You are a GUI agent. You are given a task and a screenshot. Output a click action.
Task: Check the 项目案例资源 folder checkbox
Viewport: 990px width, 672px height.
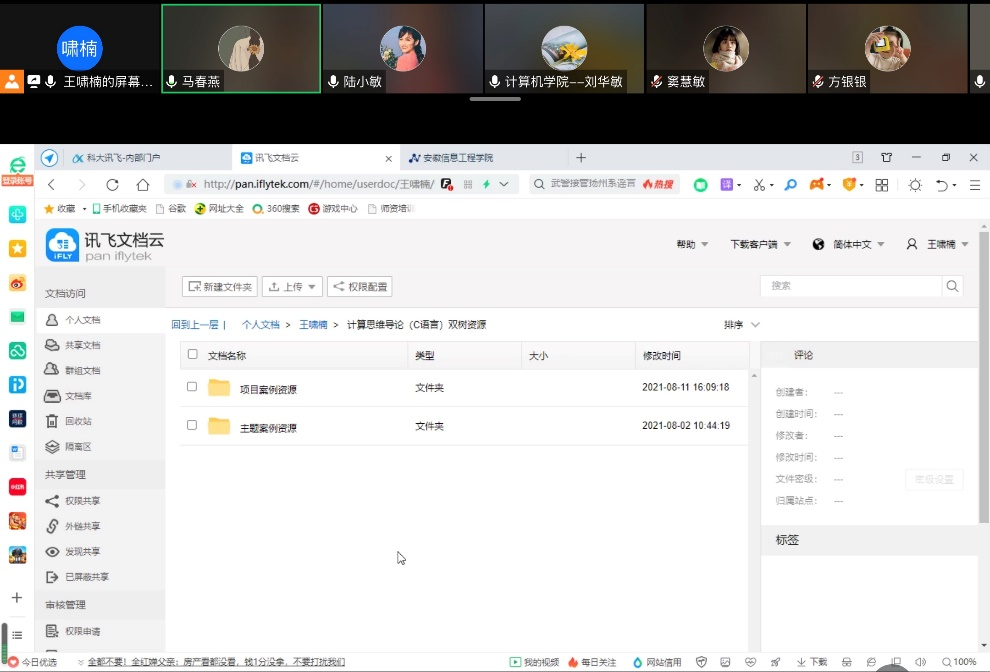[x=192, y=388]
